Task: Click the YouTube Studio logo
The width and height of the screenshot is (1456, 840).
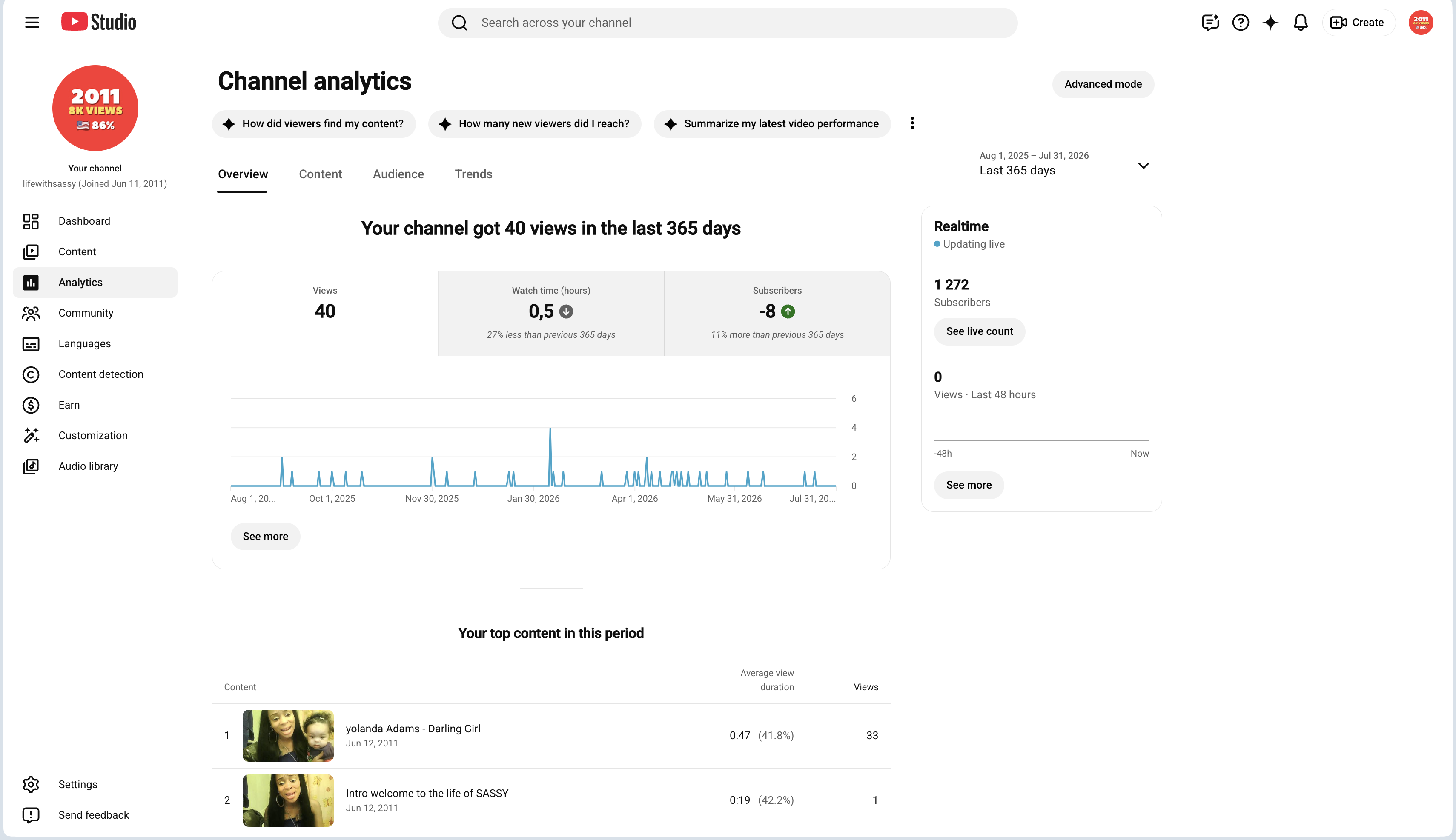Action: tap(99, 22)
